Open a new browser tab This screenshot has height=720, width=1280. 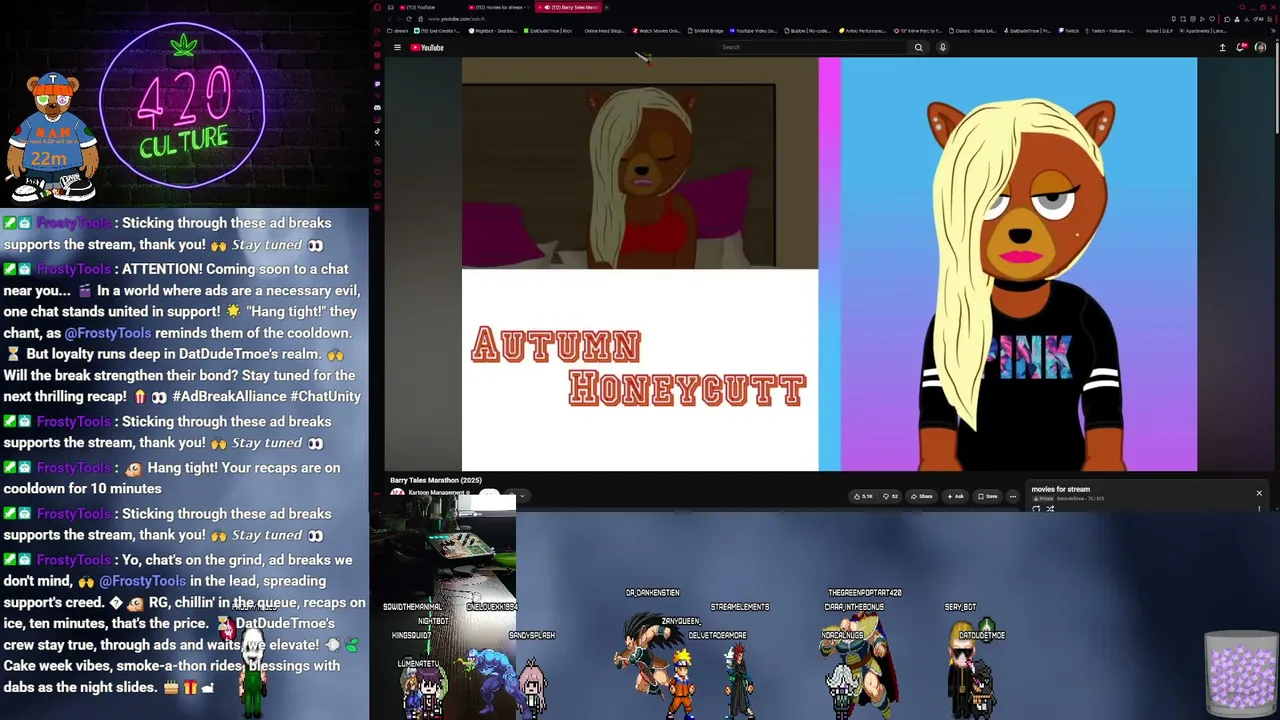coord(609,7)
